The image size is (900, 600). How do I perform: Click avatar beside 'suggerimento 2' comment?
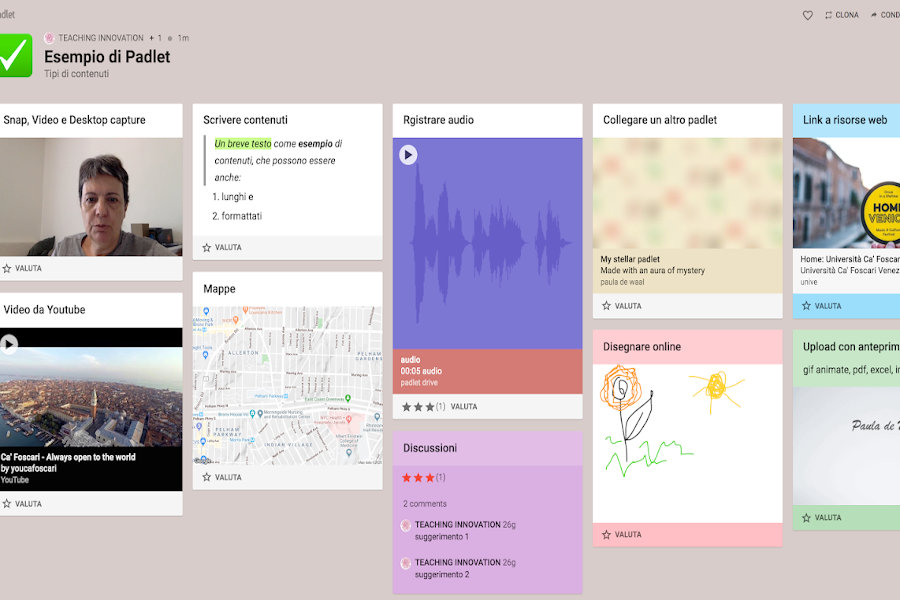click(x=406, y=563)
